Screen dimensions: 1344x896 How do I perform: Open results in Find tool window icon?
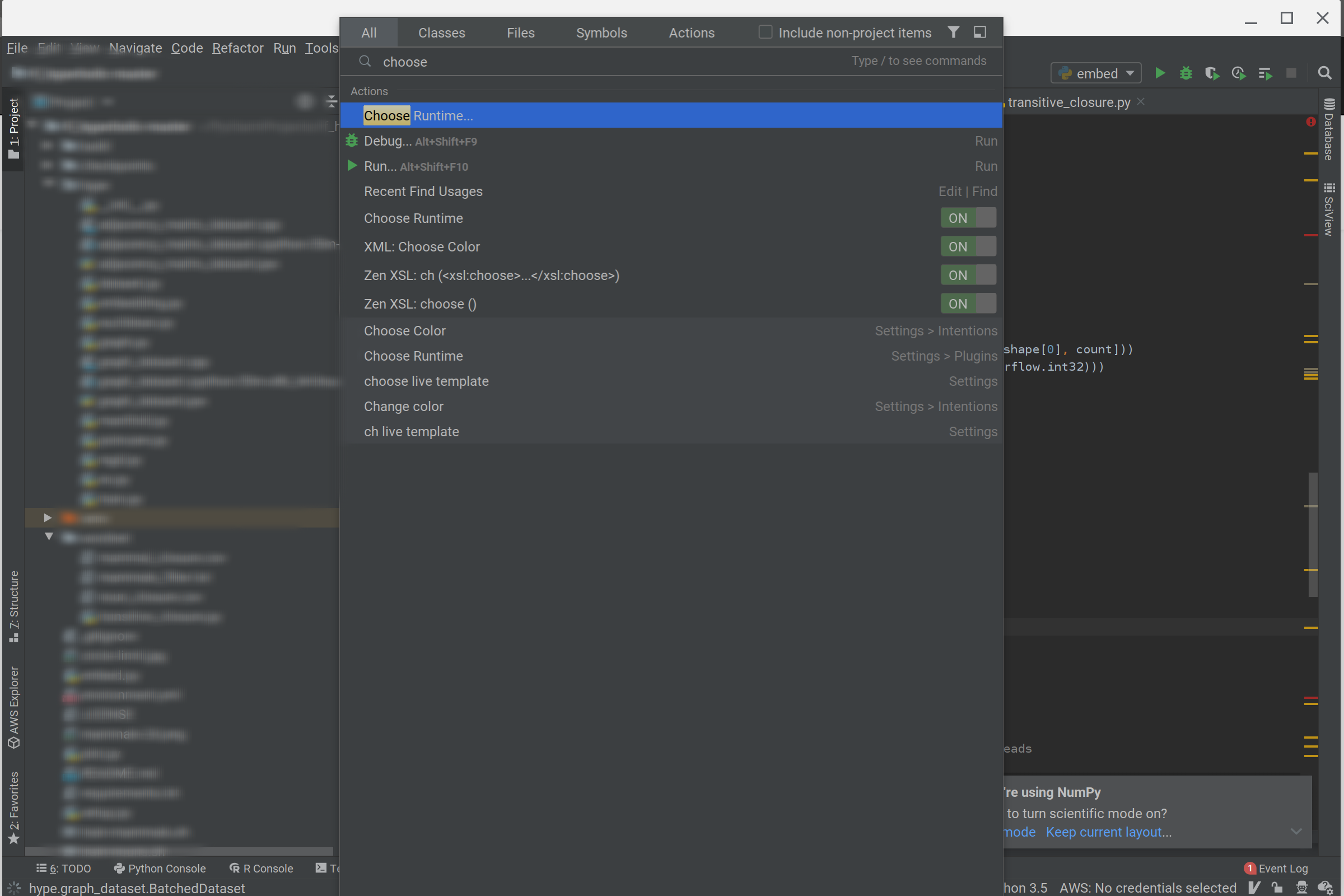point(979,32)
